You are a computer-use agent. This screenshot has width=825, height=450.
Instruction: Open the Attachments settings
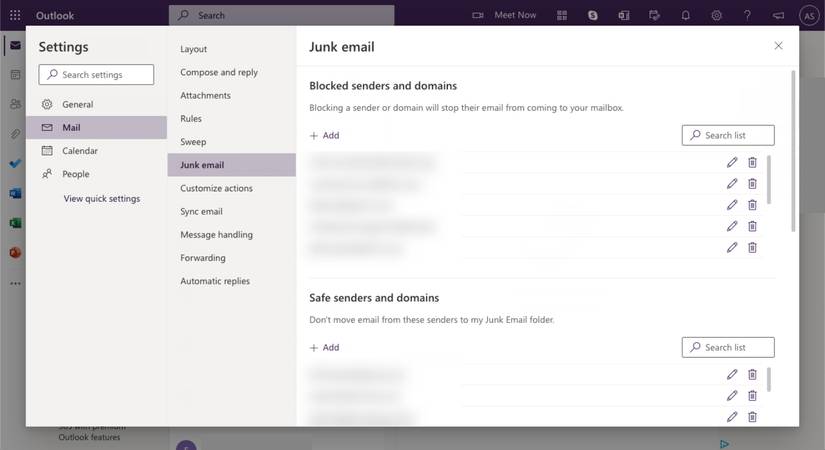click(232, 95)
